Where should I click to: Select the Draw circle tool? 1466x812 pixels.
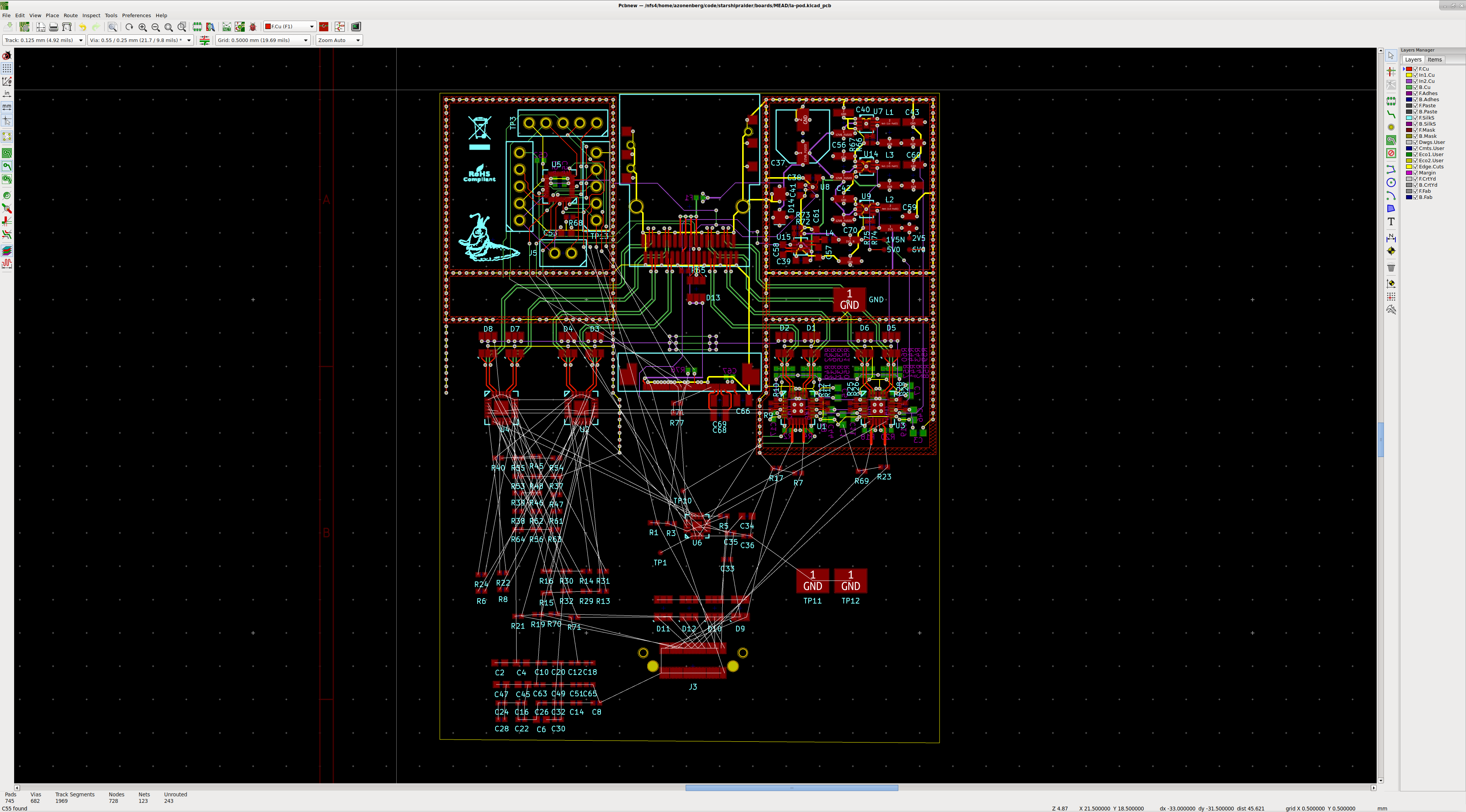[1391, 182]
